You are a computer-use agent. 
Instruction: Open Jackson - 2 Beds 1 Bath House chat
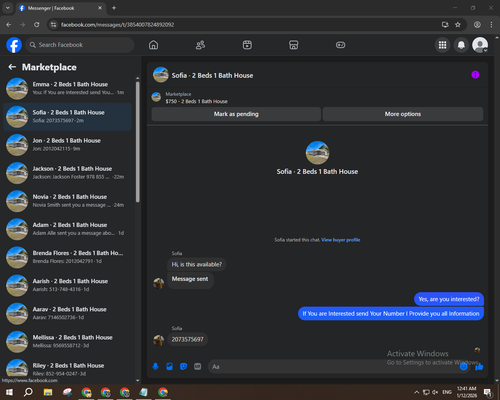coord(68,173)
